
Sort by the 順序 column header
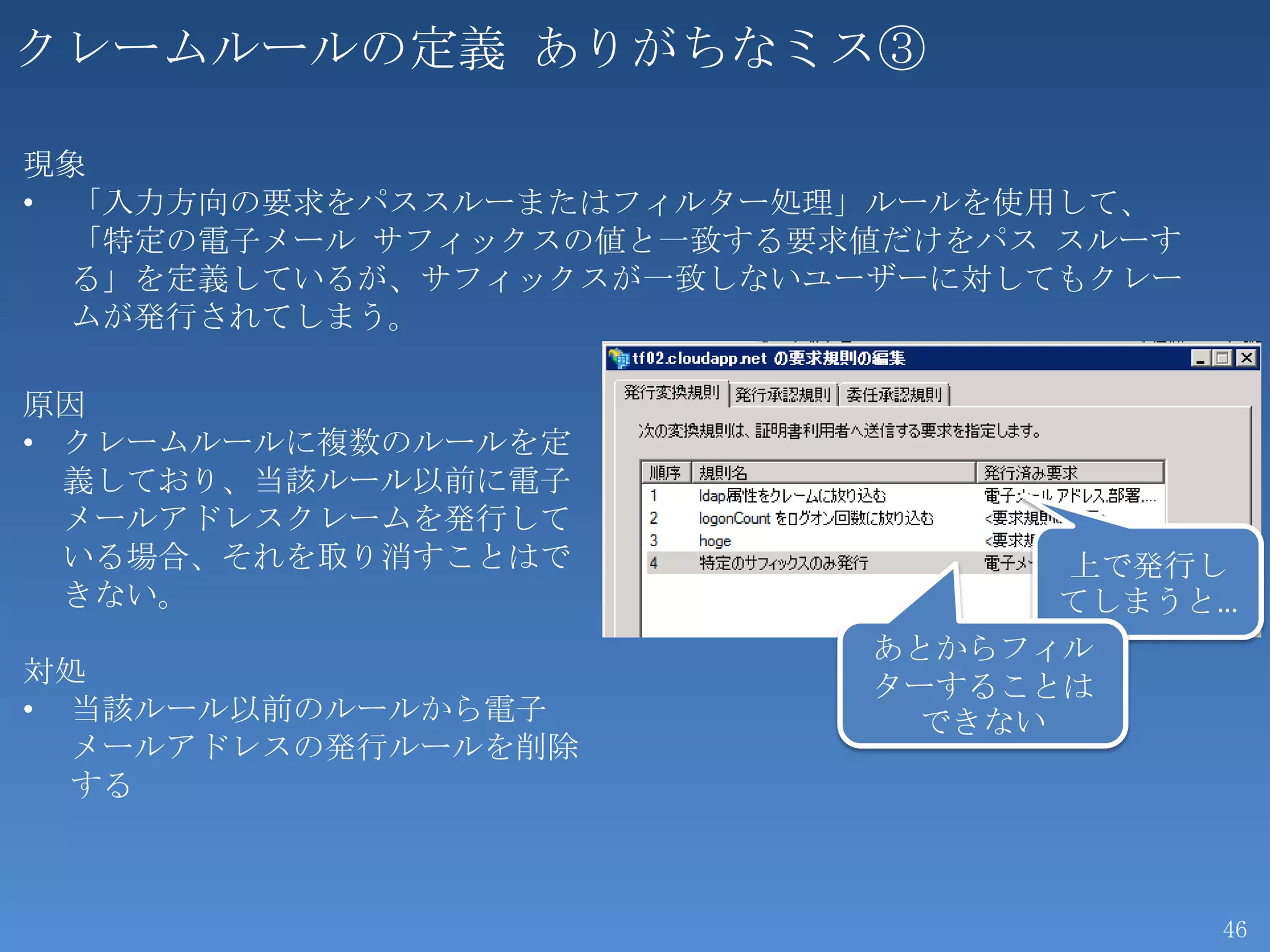click(x=666, y=473)
